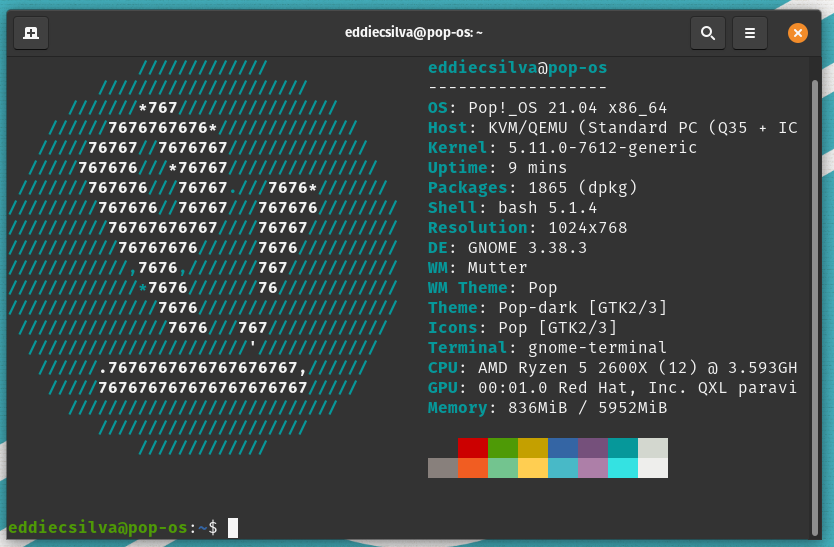
Task: Click the dark blue color block in the top row
Action: [563, 448]
